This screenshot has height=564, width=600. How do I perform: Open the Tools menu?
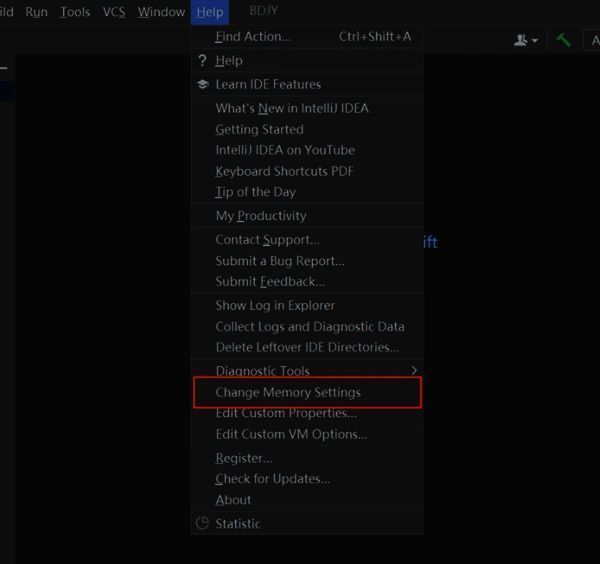click(x=75, y=12)
